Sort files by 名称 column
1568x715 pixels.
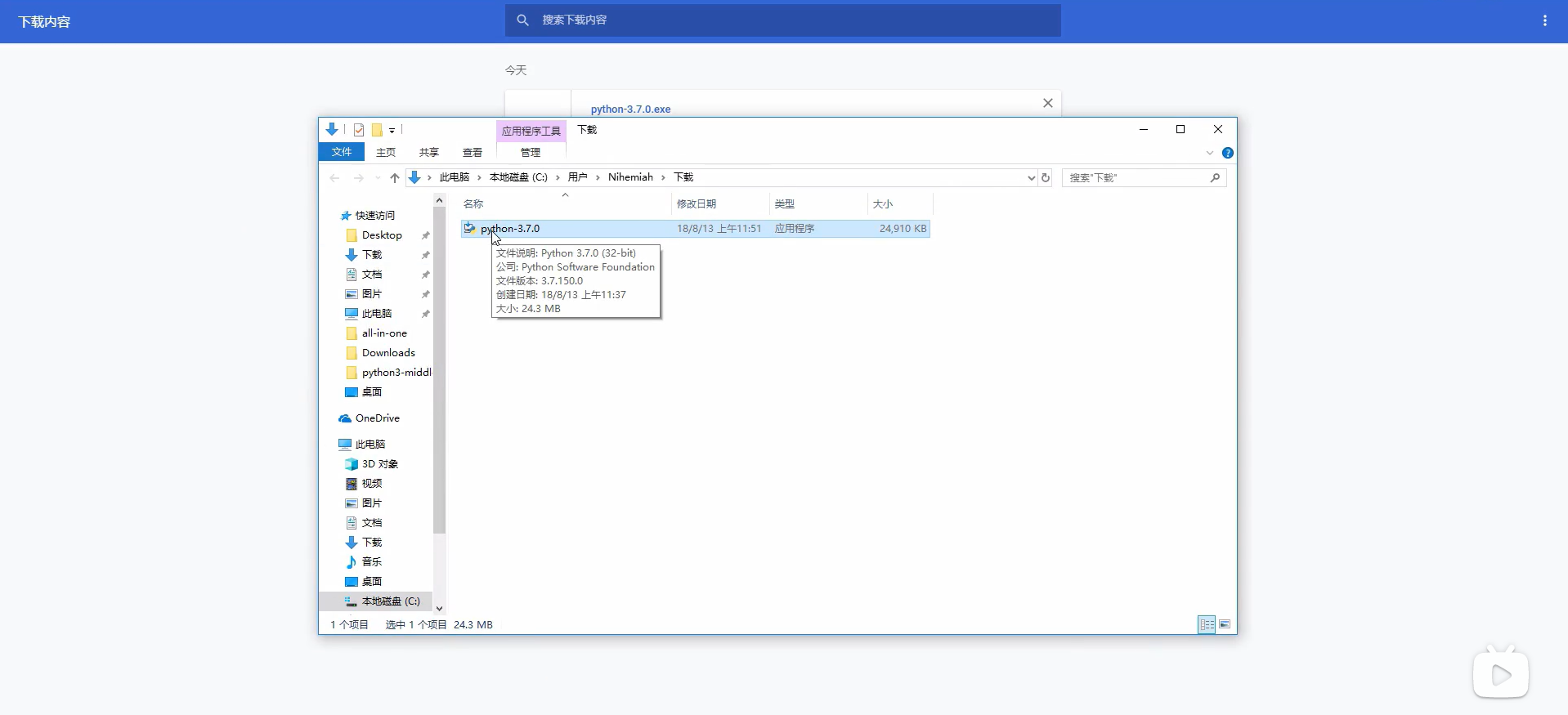click(x=473, y=203)
